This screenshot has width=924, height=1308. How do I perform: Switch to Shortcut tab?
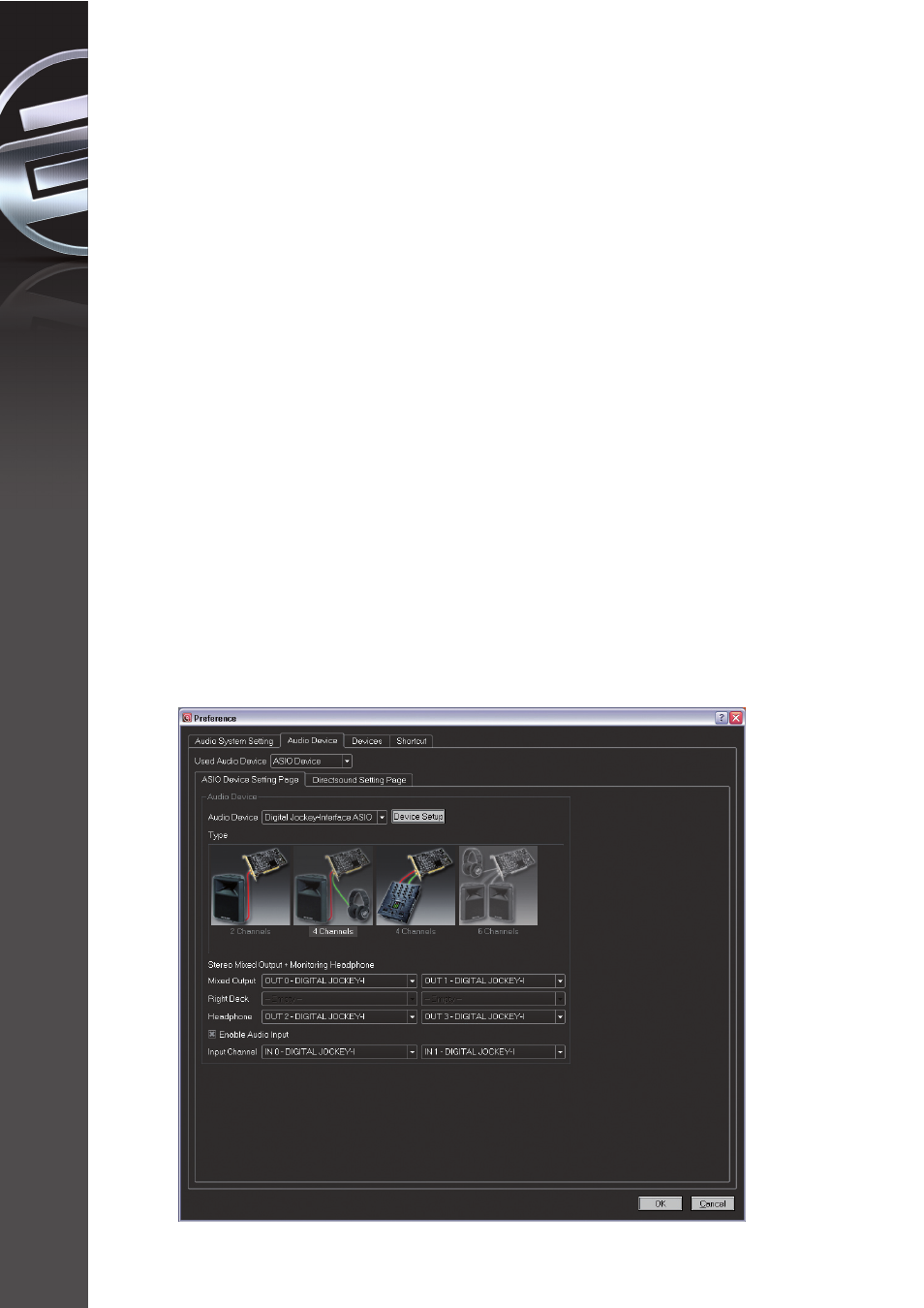tap(412, 741)
